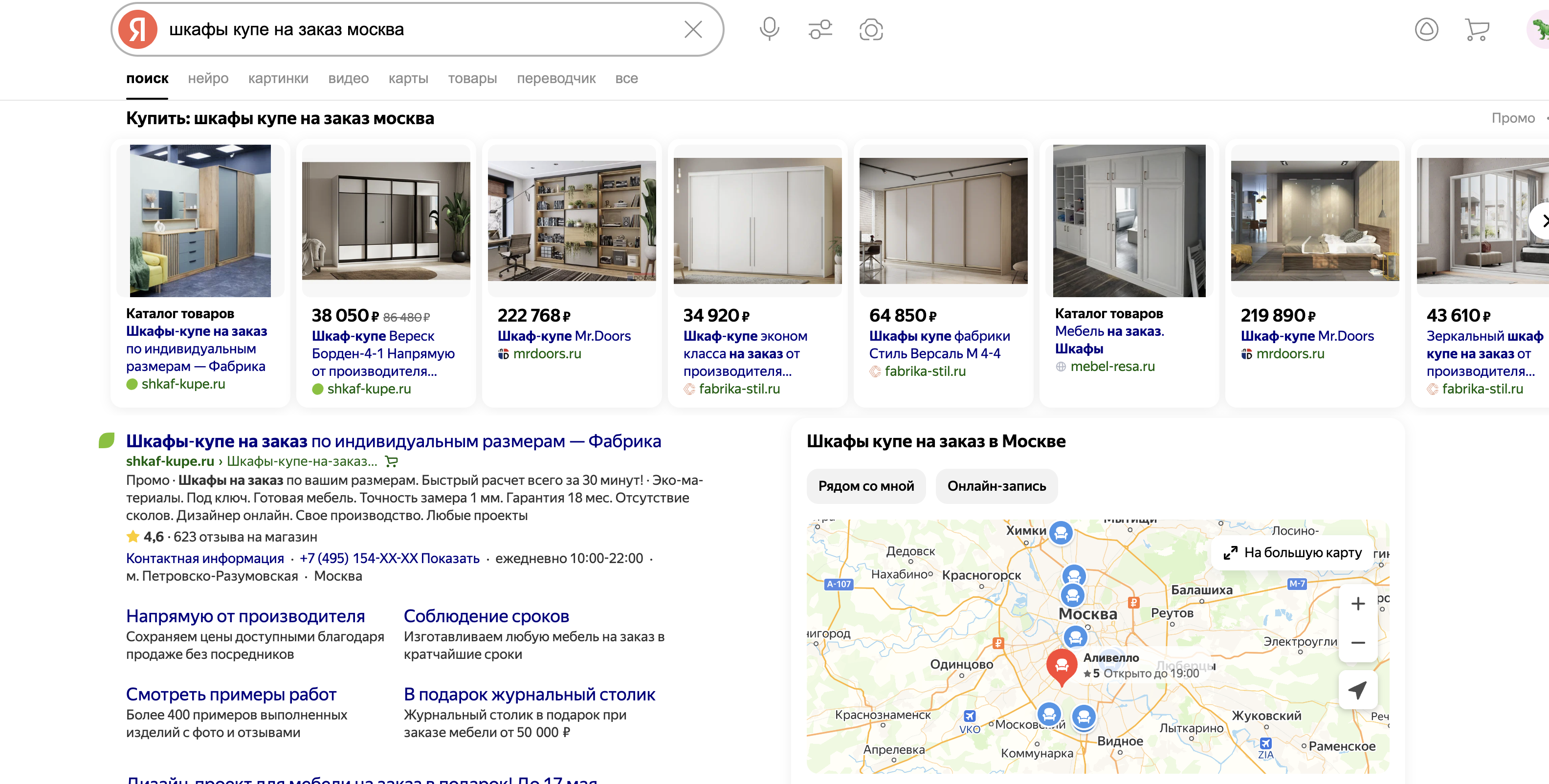Screen dimensions: 1549x784
Task: Click the "623 отзыва на магазин" text
Action: pyautogui.click(x=245, y=536)
